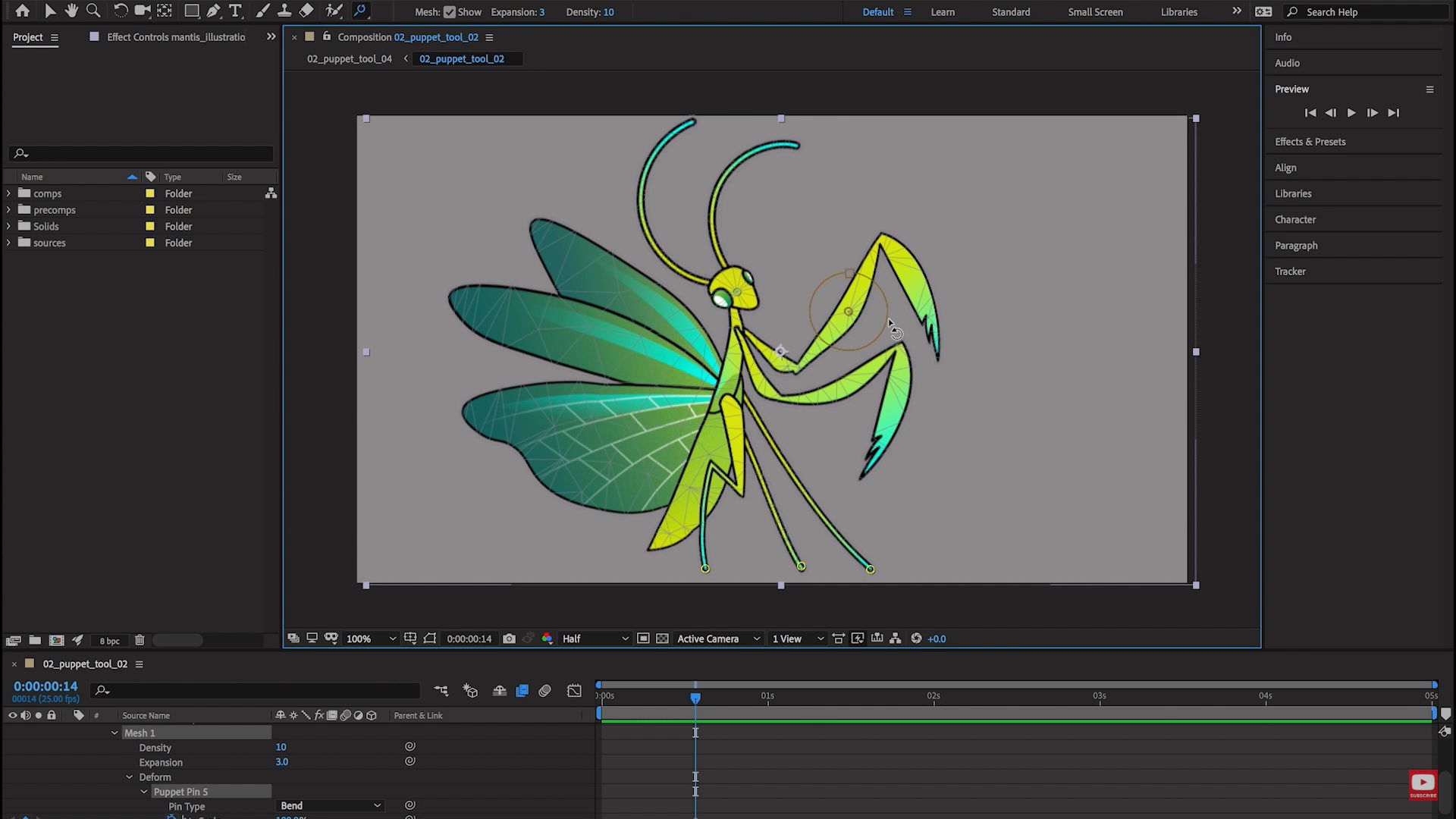Expand the precomps folder

click(8, 210)
